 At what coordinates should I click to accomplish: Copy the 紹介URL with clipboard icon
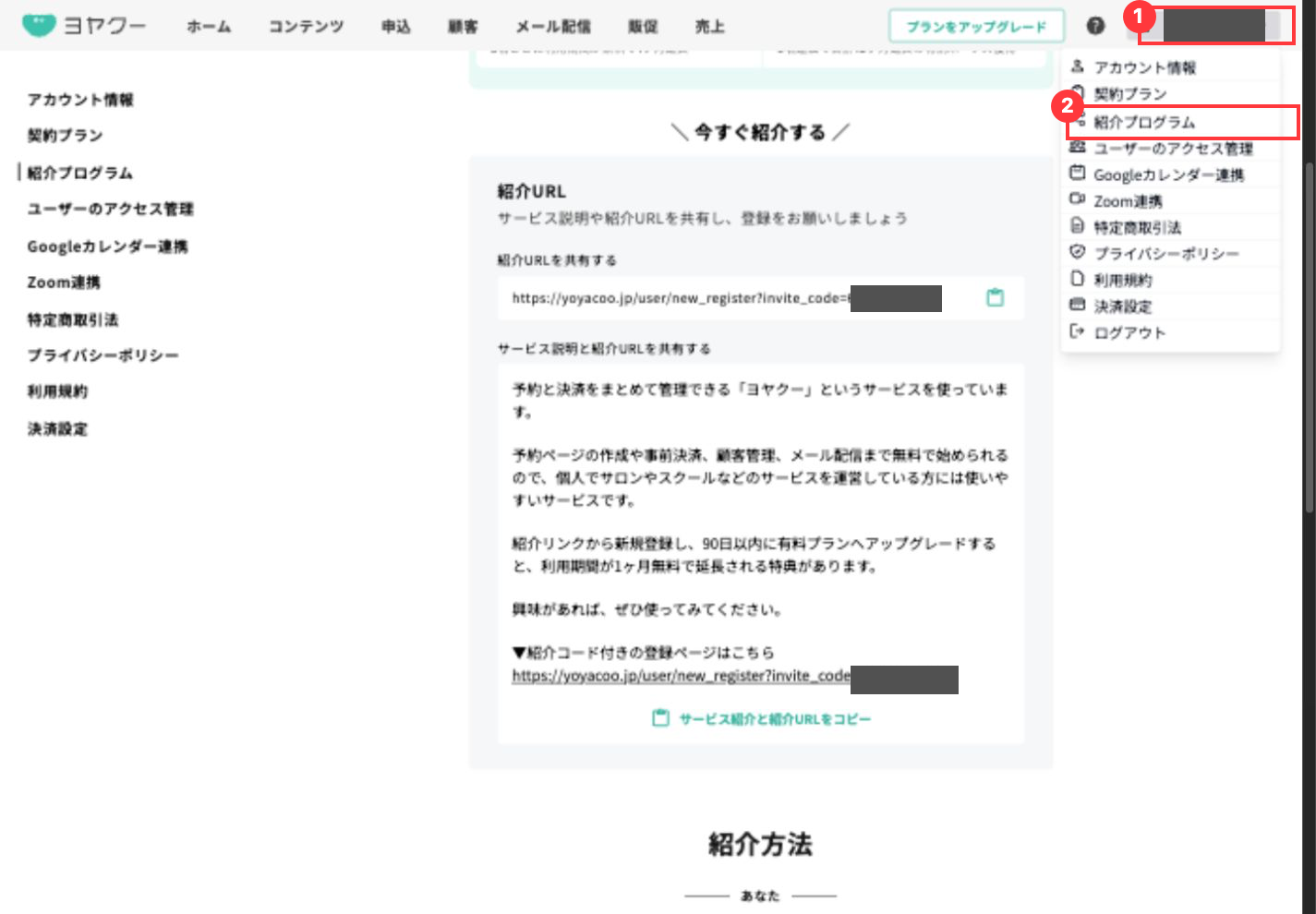click(x=995, y=298)
